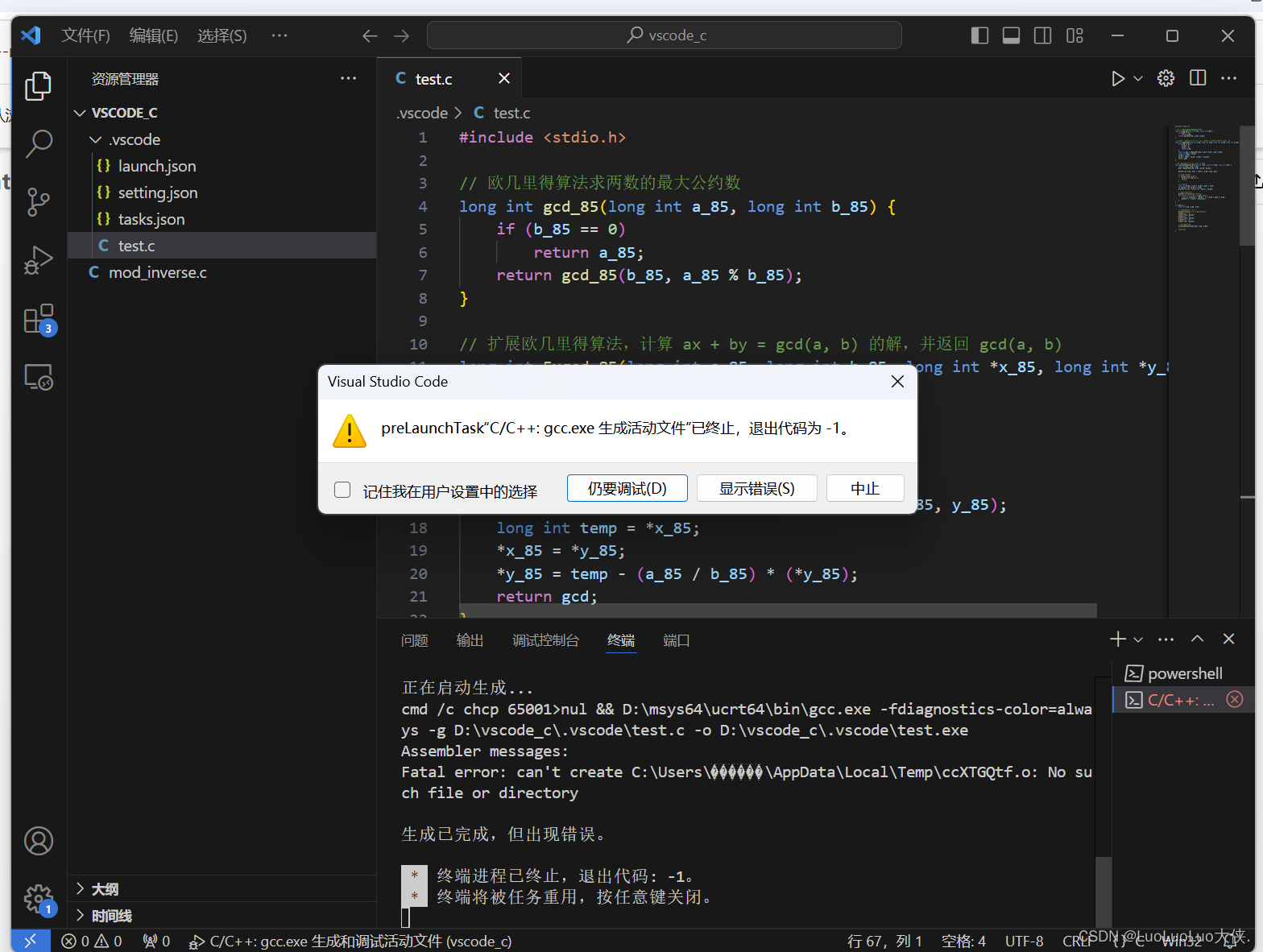
Task: Open the Run and Debug view
Action: [38, 260]
